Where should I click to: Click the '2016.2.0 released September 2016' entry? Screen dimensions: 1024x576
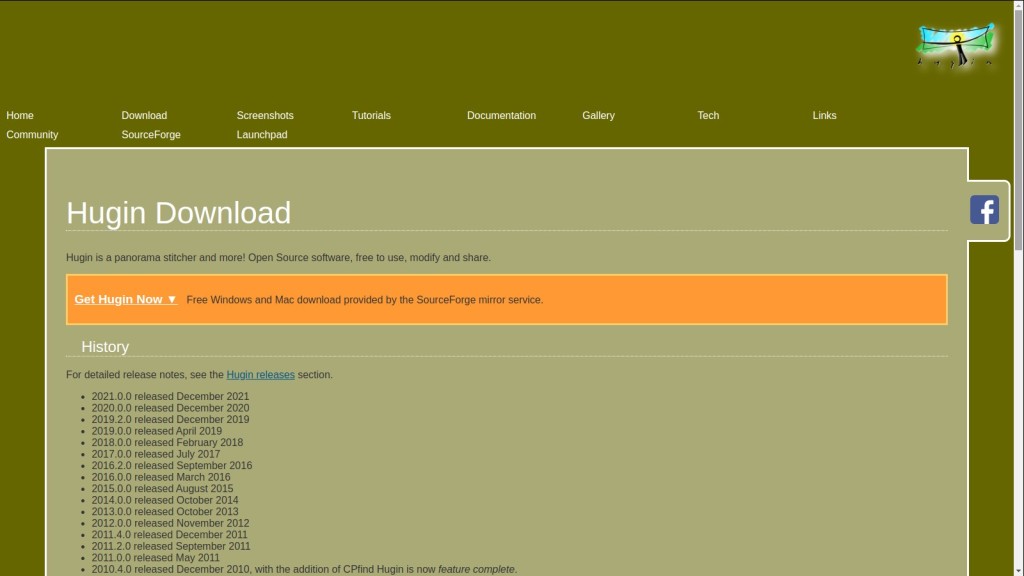pyautogui.click(x=172, y=466)
